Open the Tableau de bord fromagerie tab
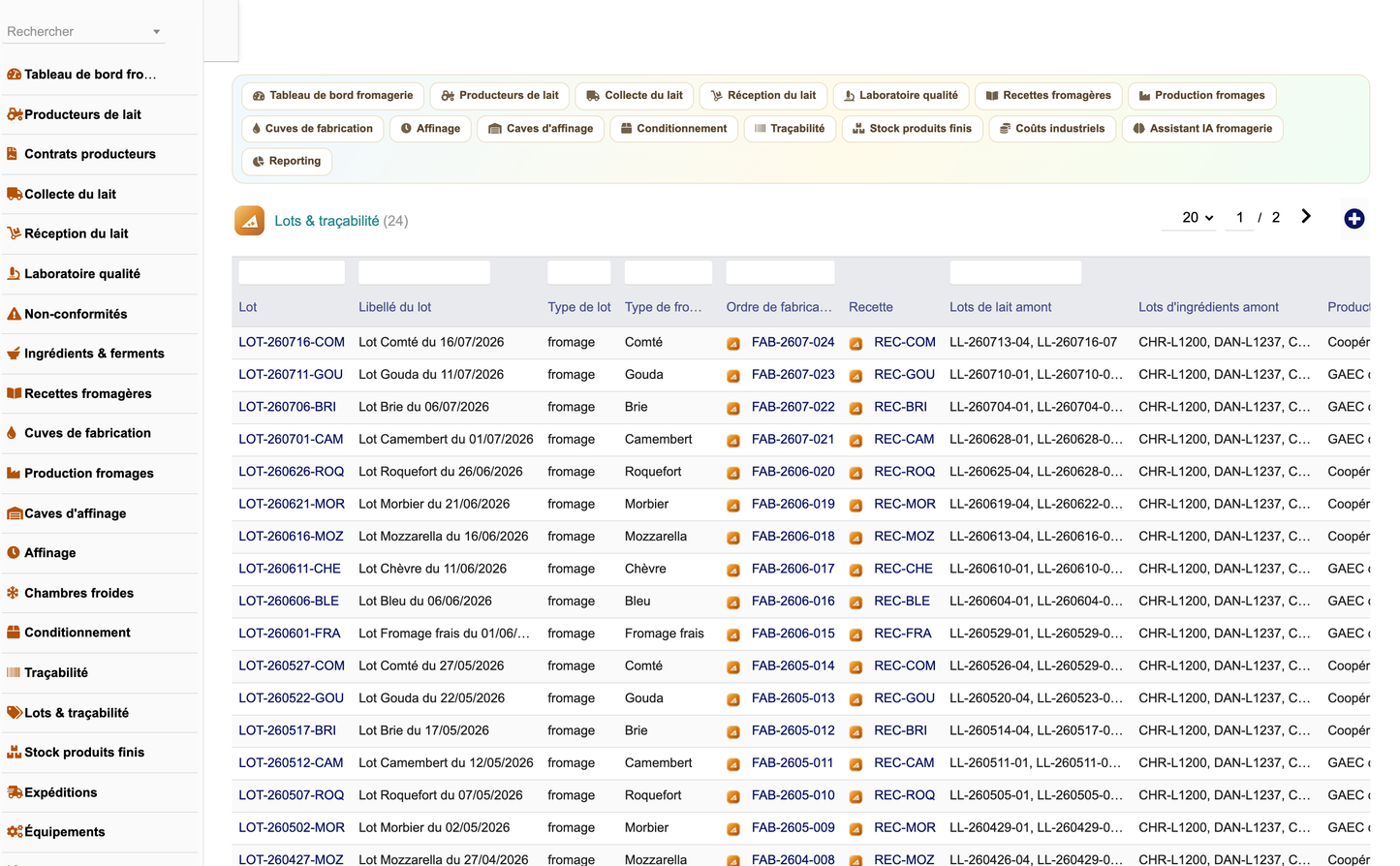Viewport: 1400px width, 866px height. [x=332, y=96]
